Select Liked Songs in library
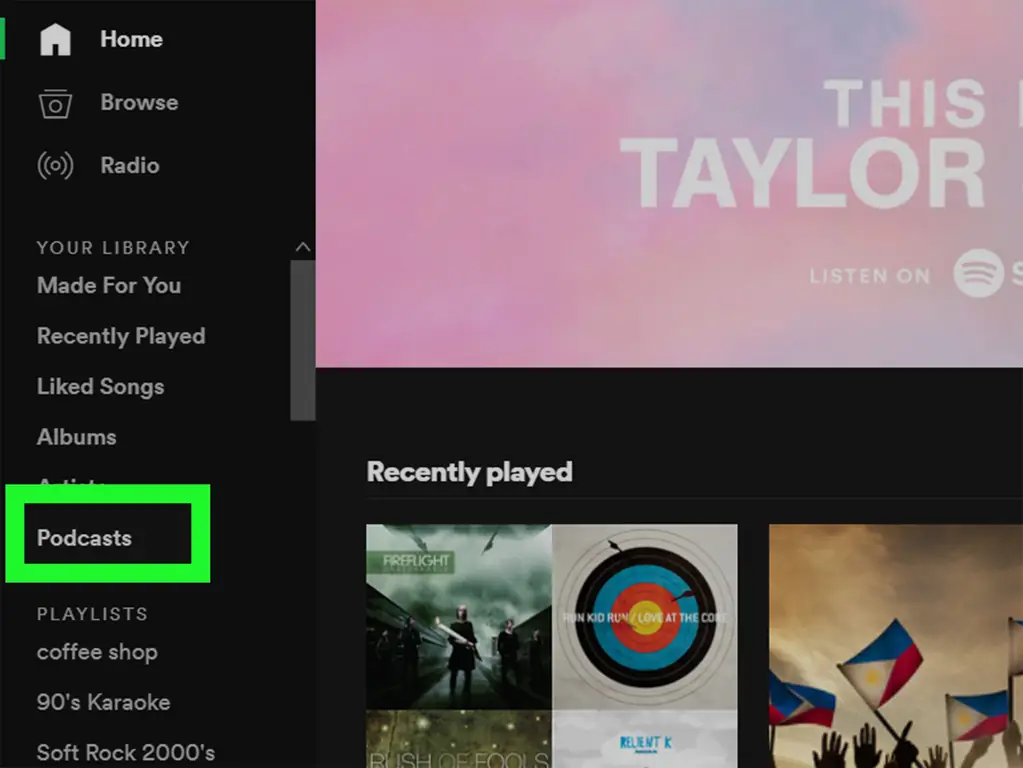Image resolution: width=1023 pixels, height=768 pixels. point(100,386)
